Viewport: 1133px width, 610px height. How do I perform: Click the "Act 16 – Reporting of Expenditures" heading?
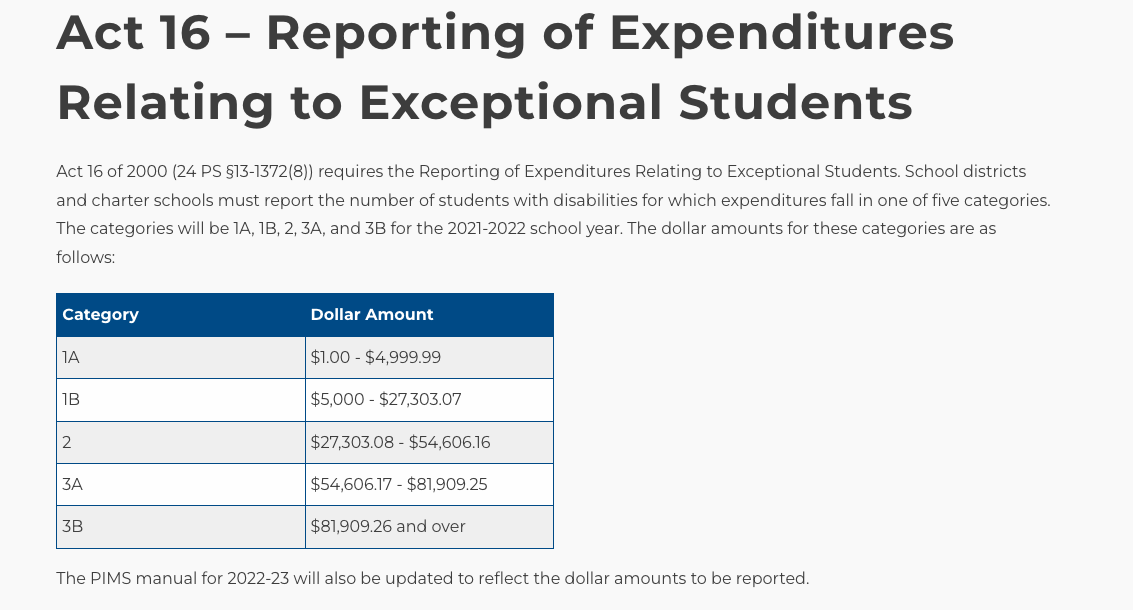(x=505, y=33)
